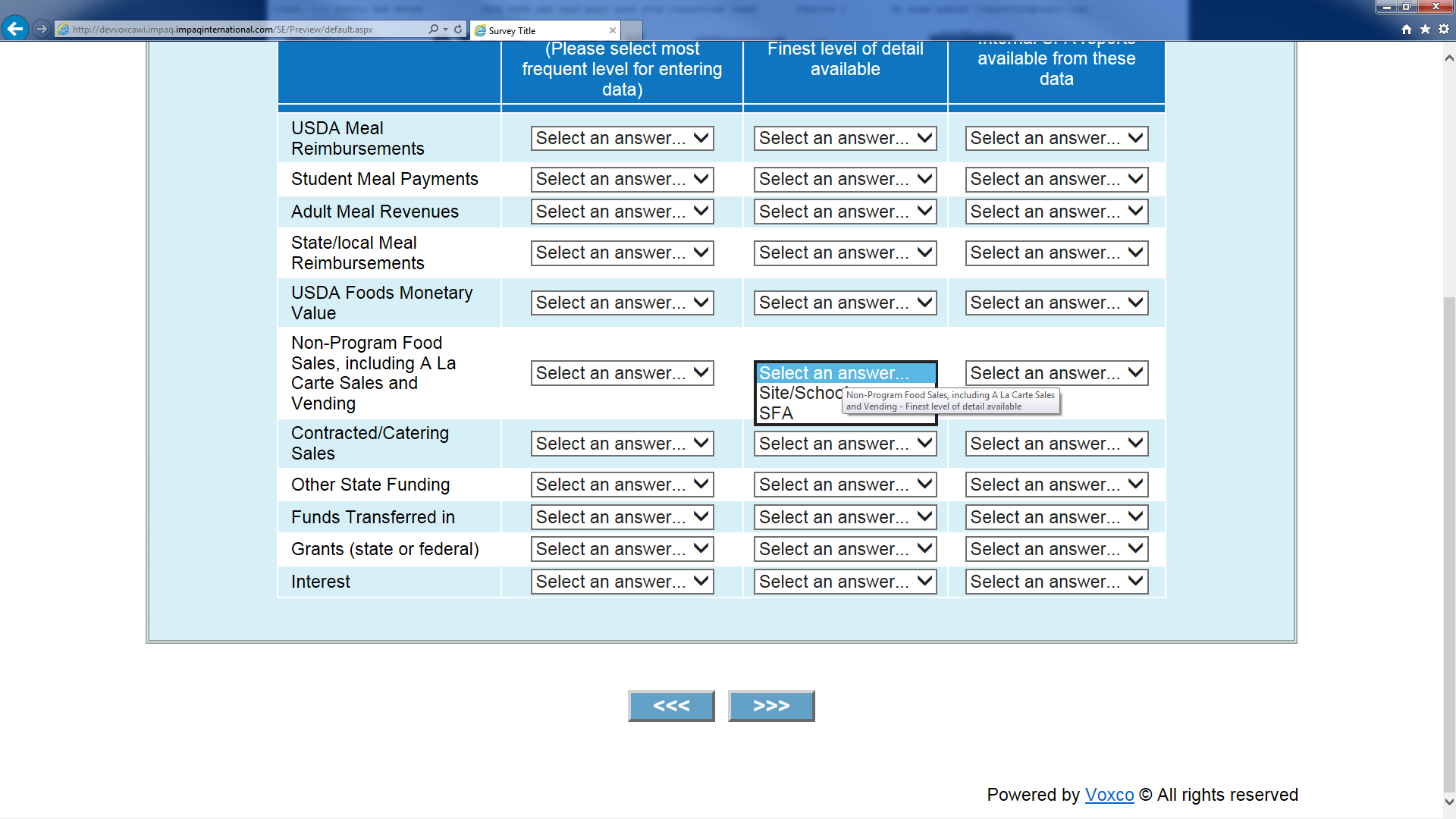
Task: Open new tab button beside Survey Title
Action: click(x=632, y=30)
